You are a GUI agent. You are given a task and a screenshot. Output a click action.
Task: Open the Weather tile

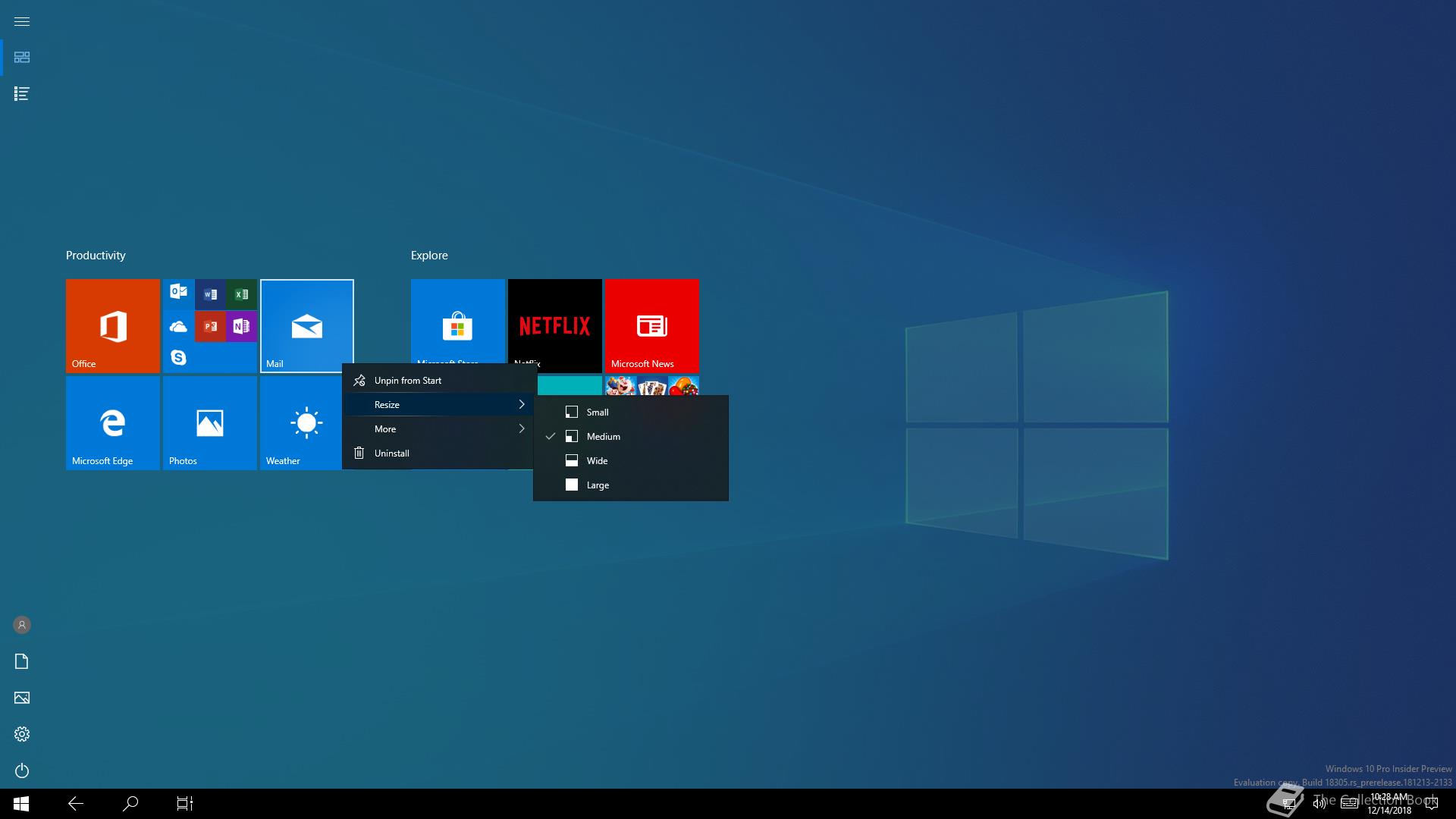[x=301, y=423]
